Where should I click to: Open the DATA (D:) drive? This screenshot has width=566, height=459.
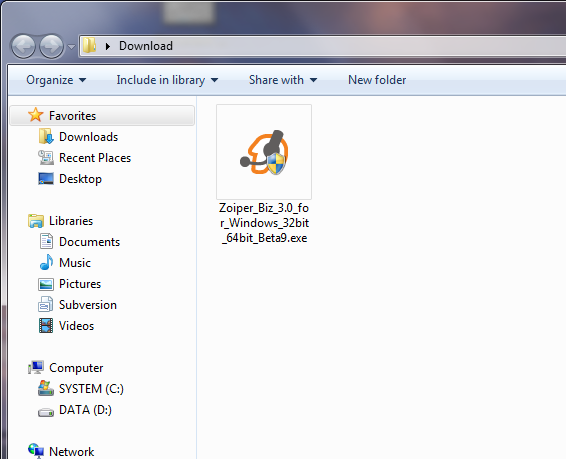(85, 410)
